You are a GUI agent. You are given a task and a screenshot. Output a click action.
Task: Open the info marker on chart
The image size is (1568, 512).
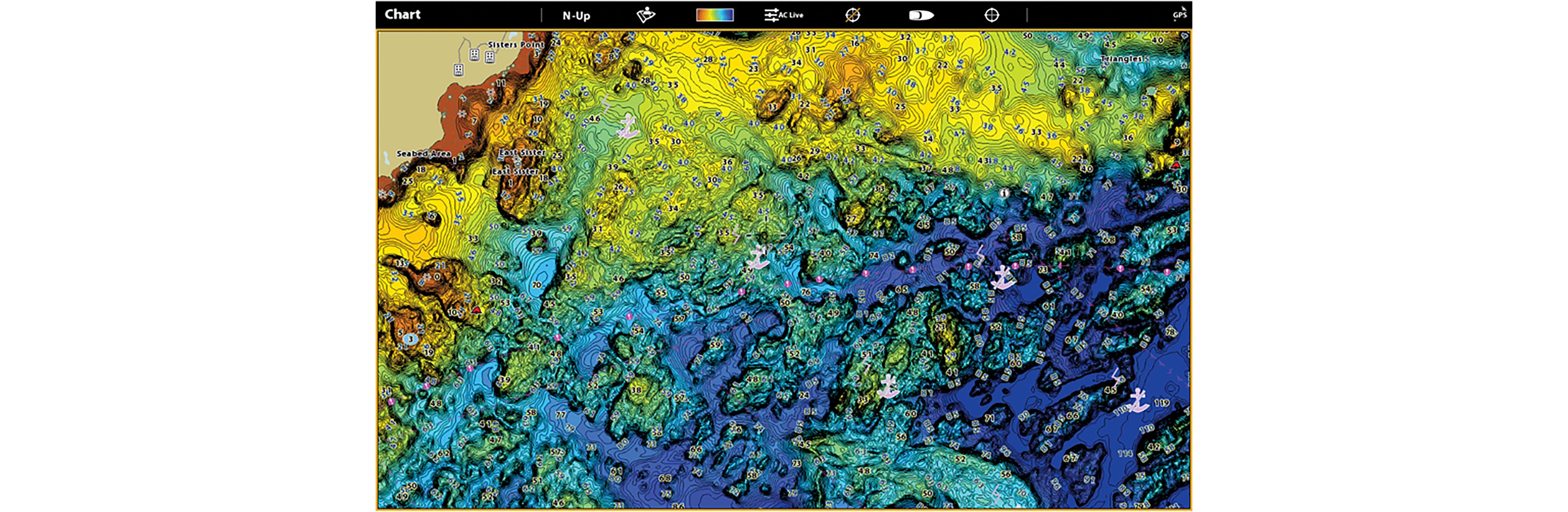(1004, 193)
